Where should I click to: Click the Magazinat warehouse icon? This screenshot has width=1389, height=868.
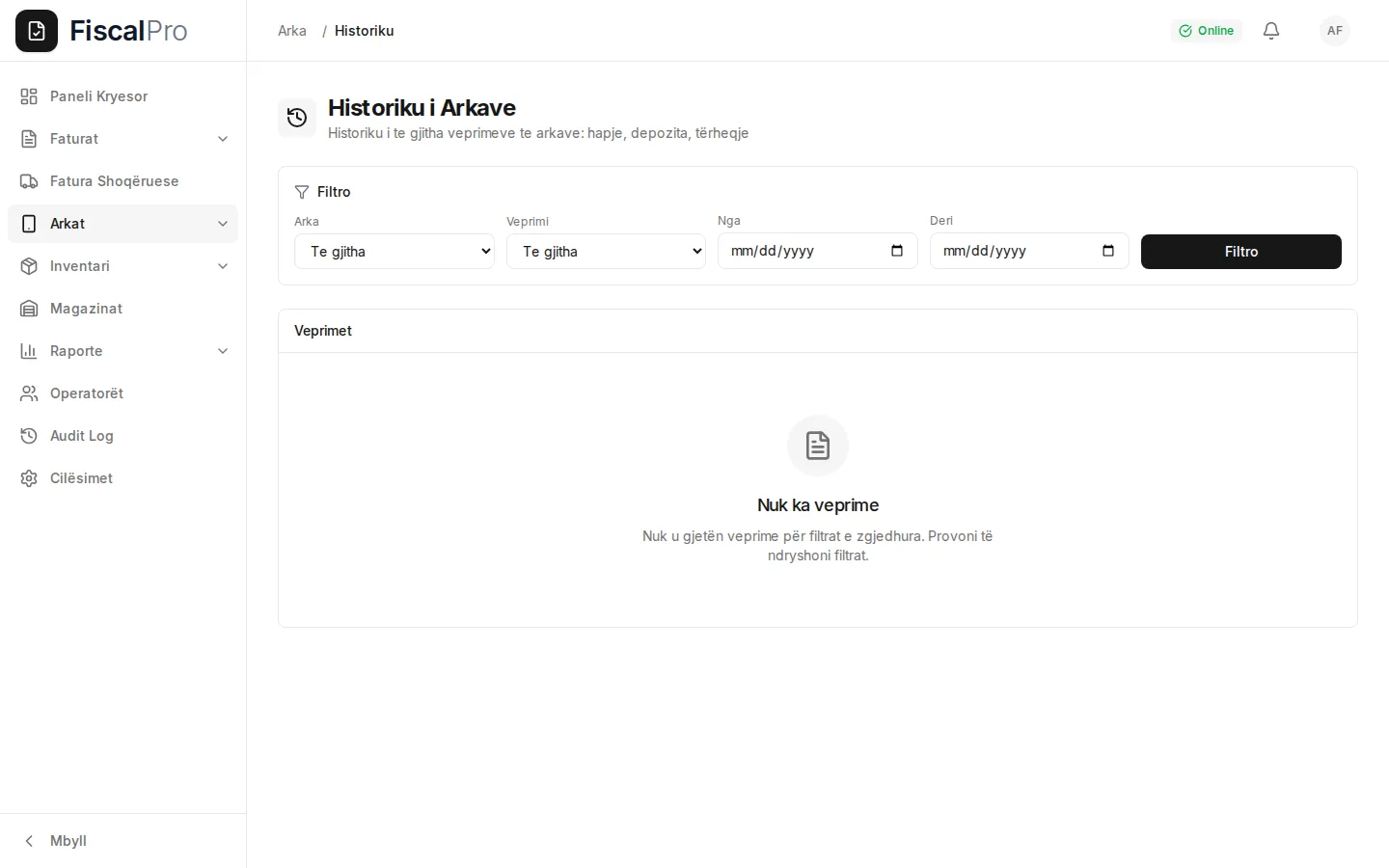coord(29,309)
